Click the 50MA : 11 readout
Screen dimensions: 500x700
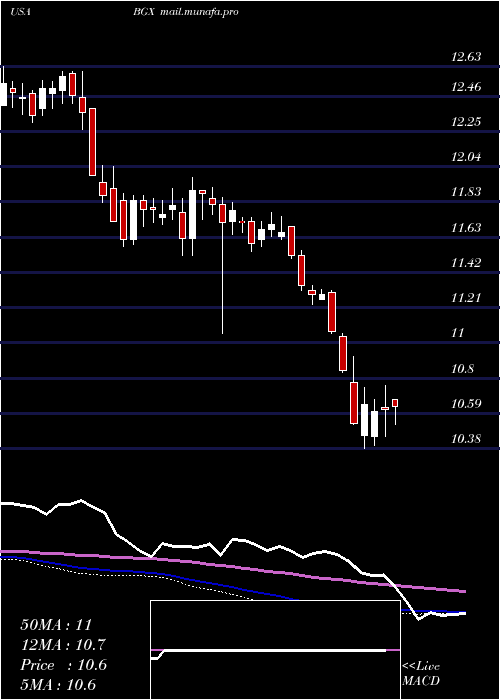pyautogui.click(x=56, y=625)
